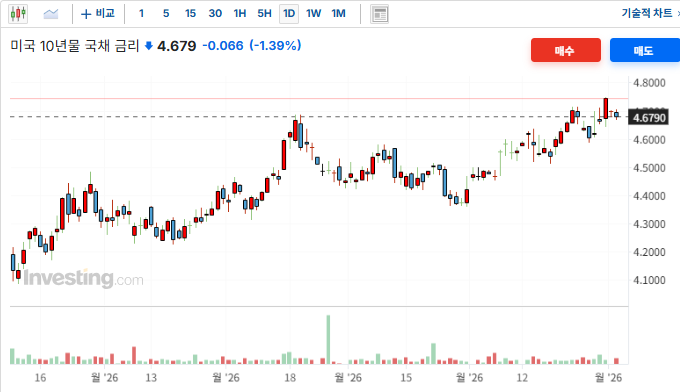
Task: Click the date label 13 on time axis
Action: coord(151,378)
